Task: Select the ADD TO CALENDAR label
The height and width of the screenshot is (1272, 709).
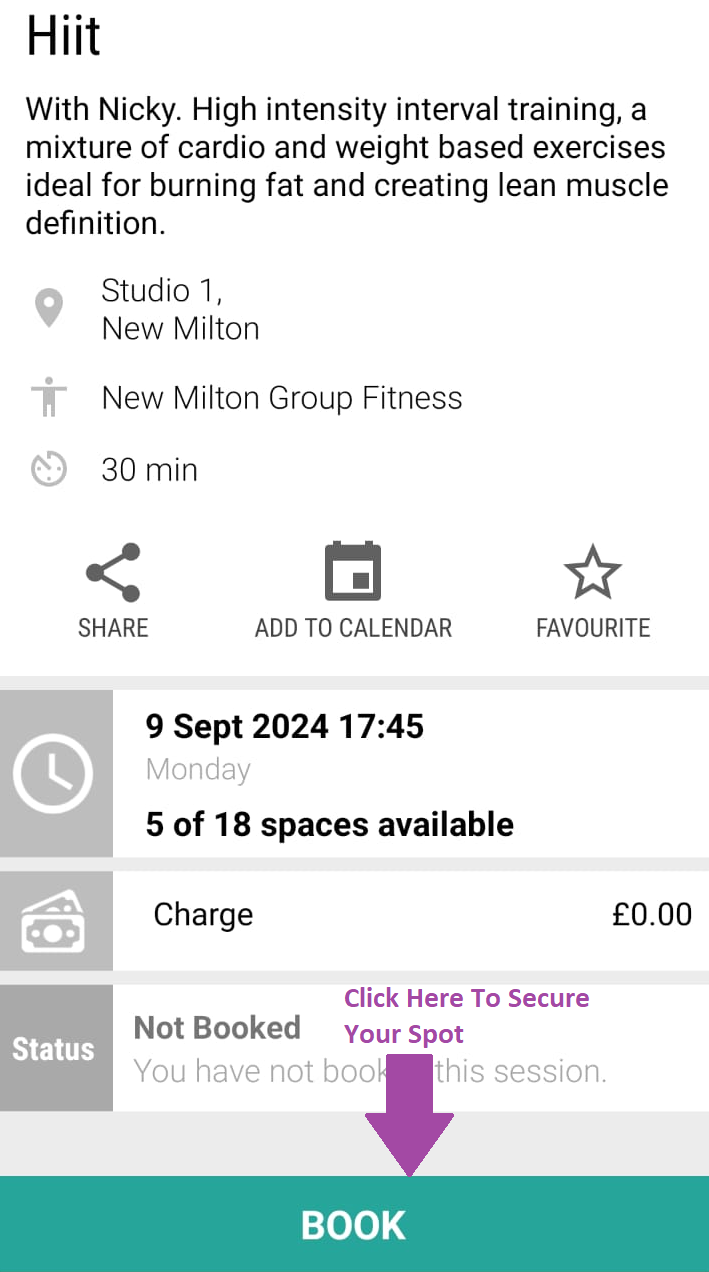Action: point(353,628)
